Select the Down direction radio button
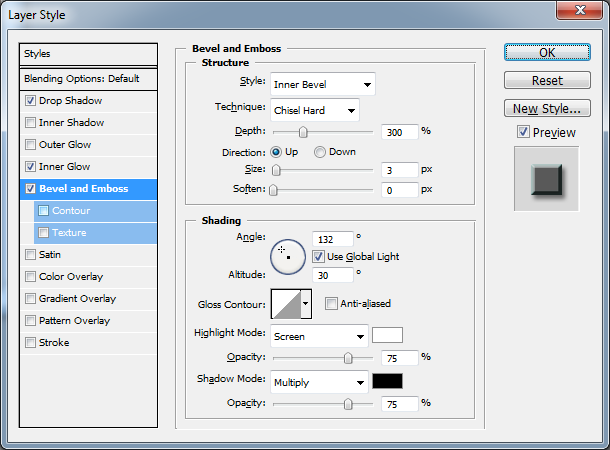610x450 pixels. click(320, 152)
